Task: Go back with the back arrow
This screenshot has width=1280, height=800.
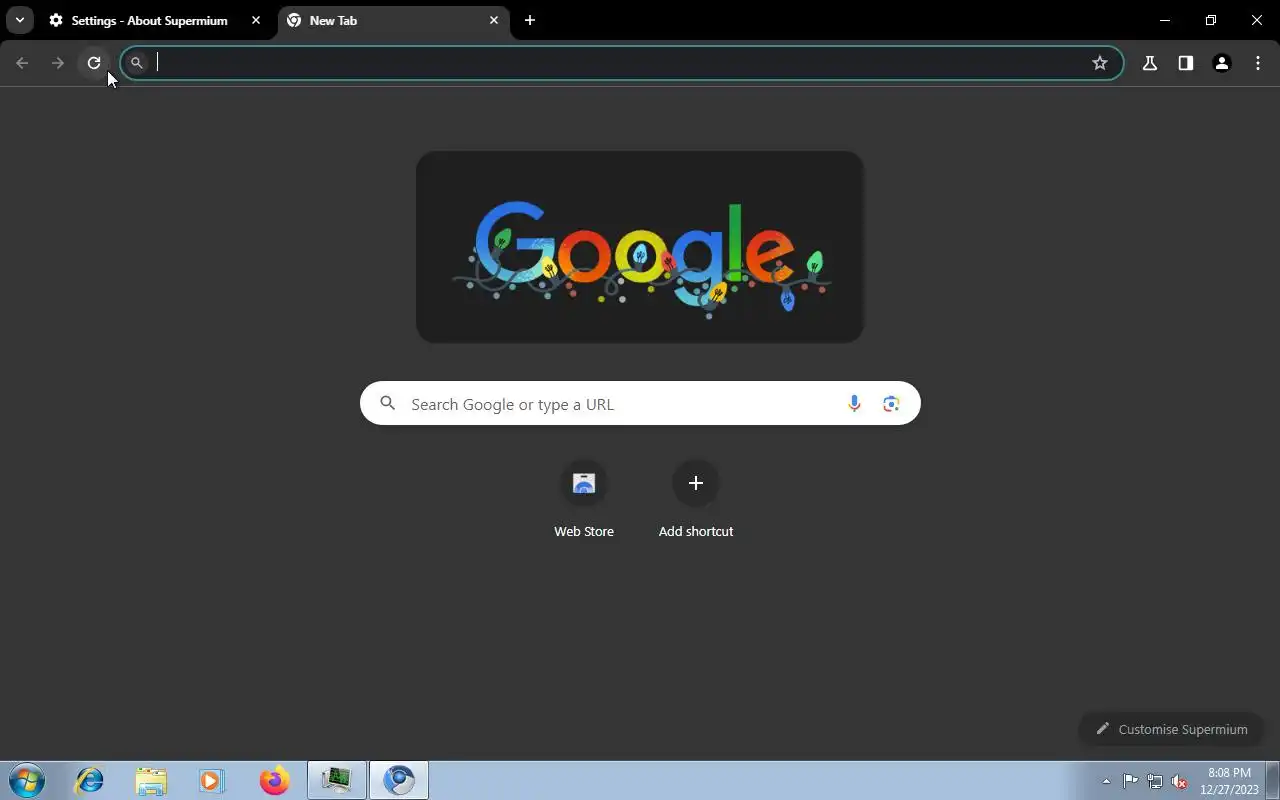Action: coord(22,63)
